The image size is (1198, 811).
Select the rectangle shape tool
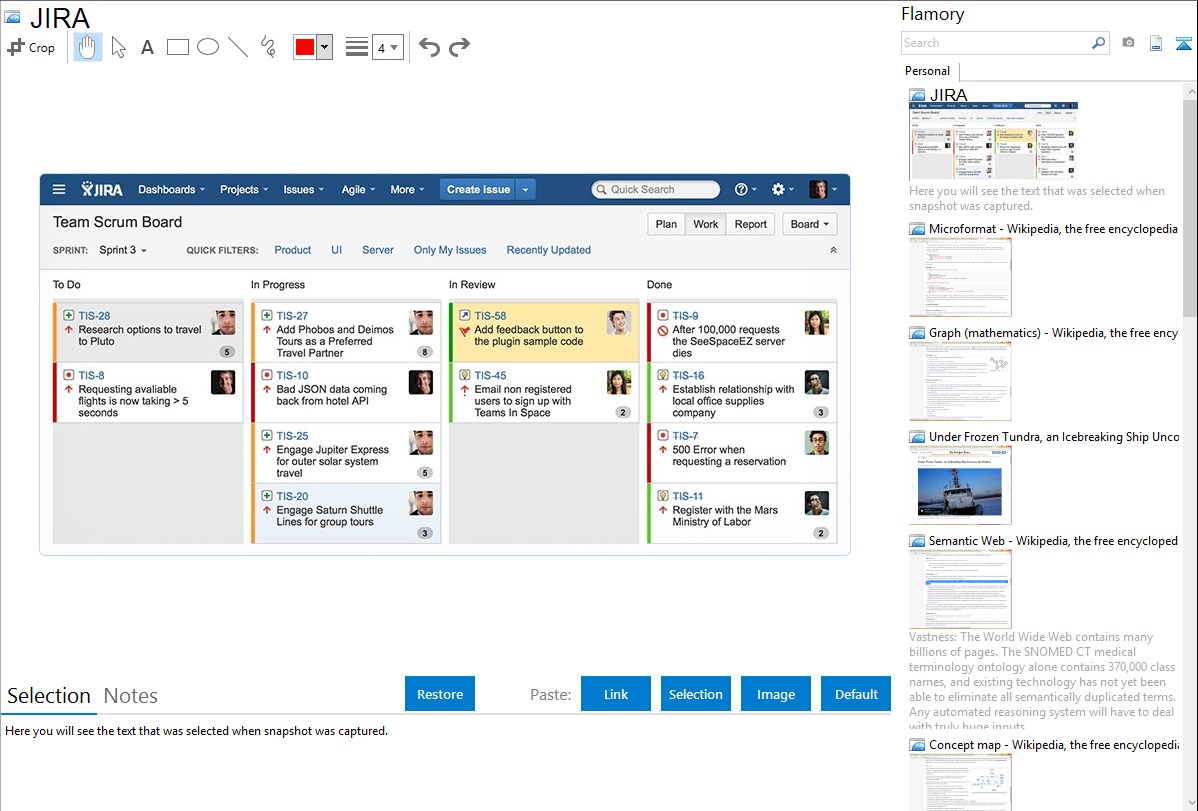point(177,47)
